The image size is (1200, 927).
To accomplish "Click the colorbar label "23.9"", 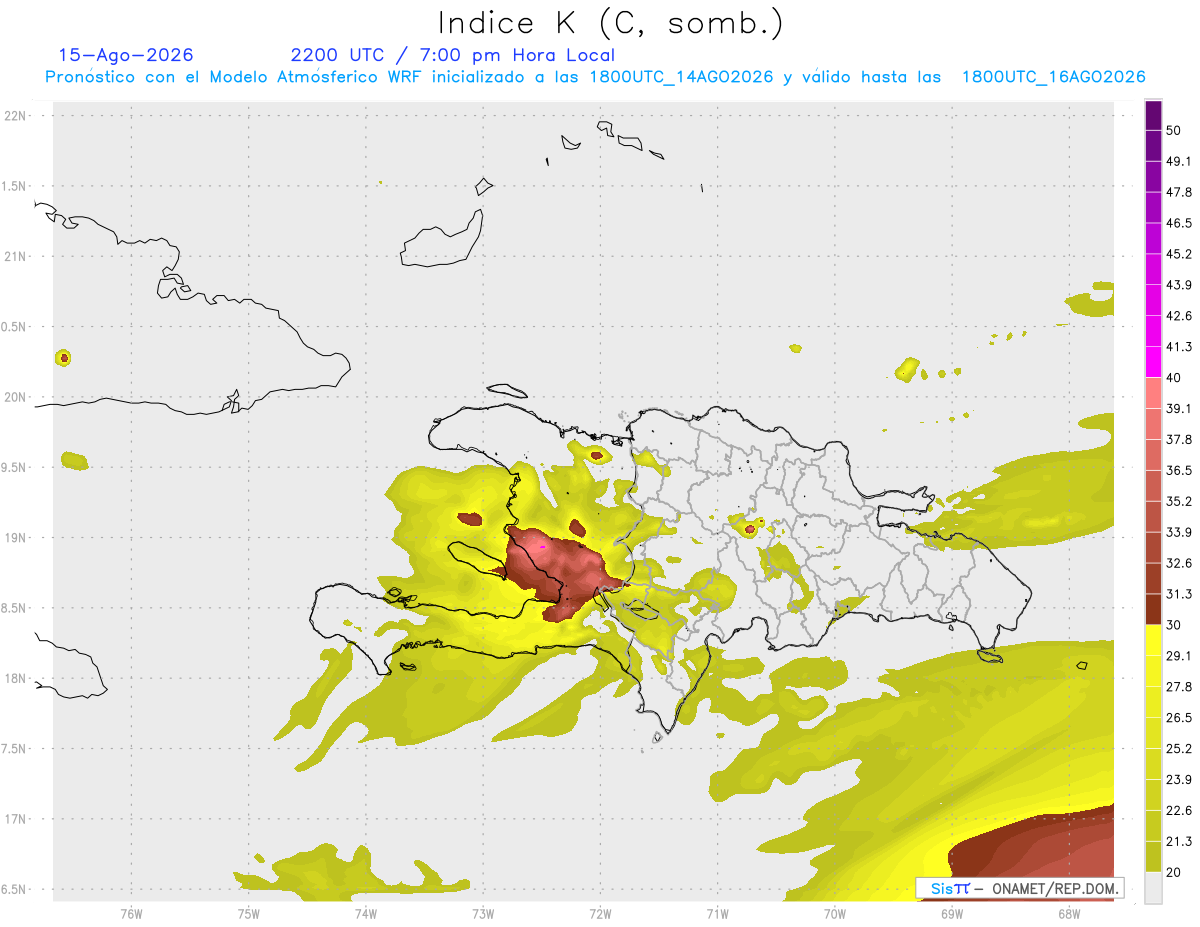I will [x=1179, y=779].
